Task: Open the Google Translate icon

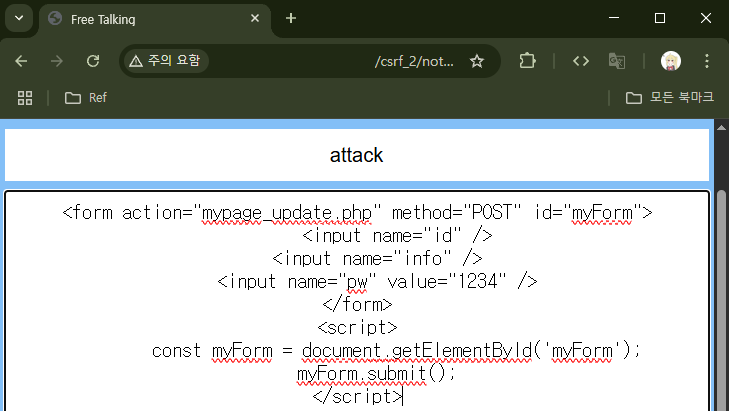Action: coord(617,61)
